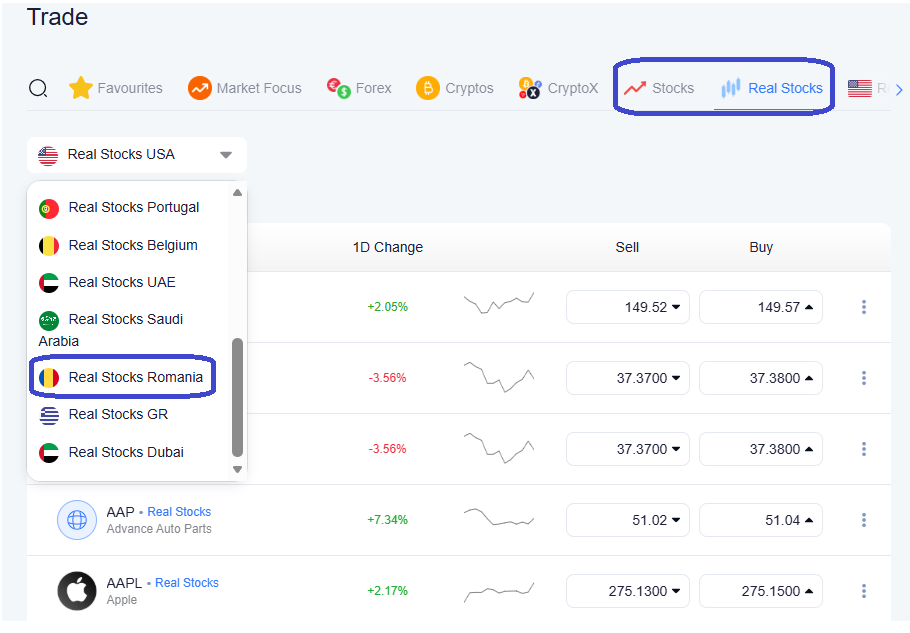
Task: Click the Real Stocks link beside Apple
Action: (x=186, y=582)
